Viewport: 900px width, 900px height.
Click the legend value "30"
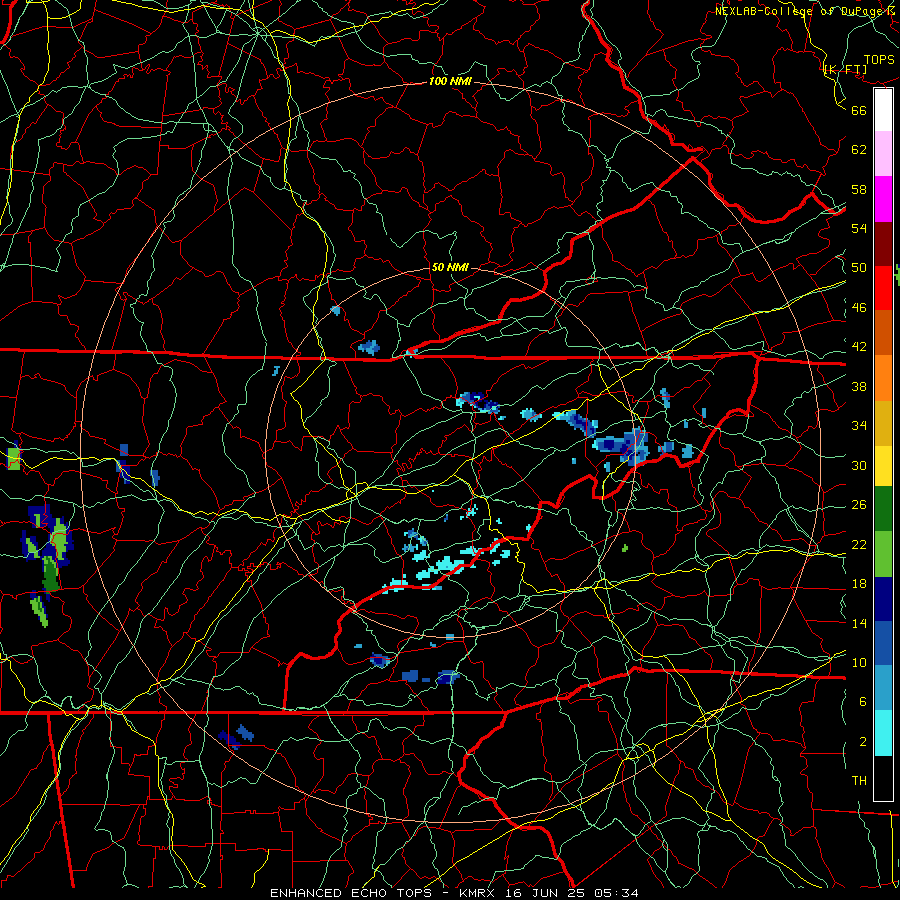[x=859, y=465]
